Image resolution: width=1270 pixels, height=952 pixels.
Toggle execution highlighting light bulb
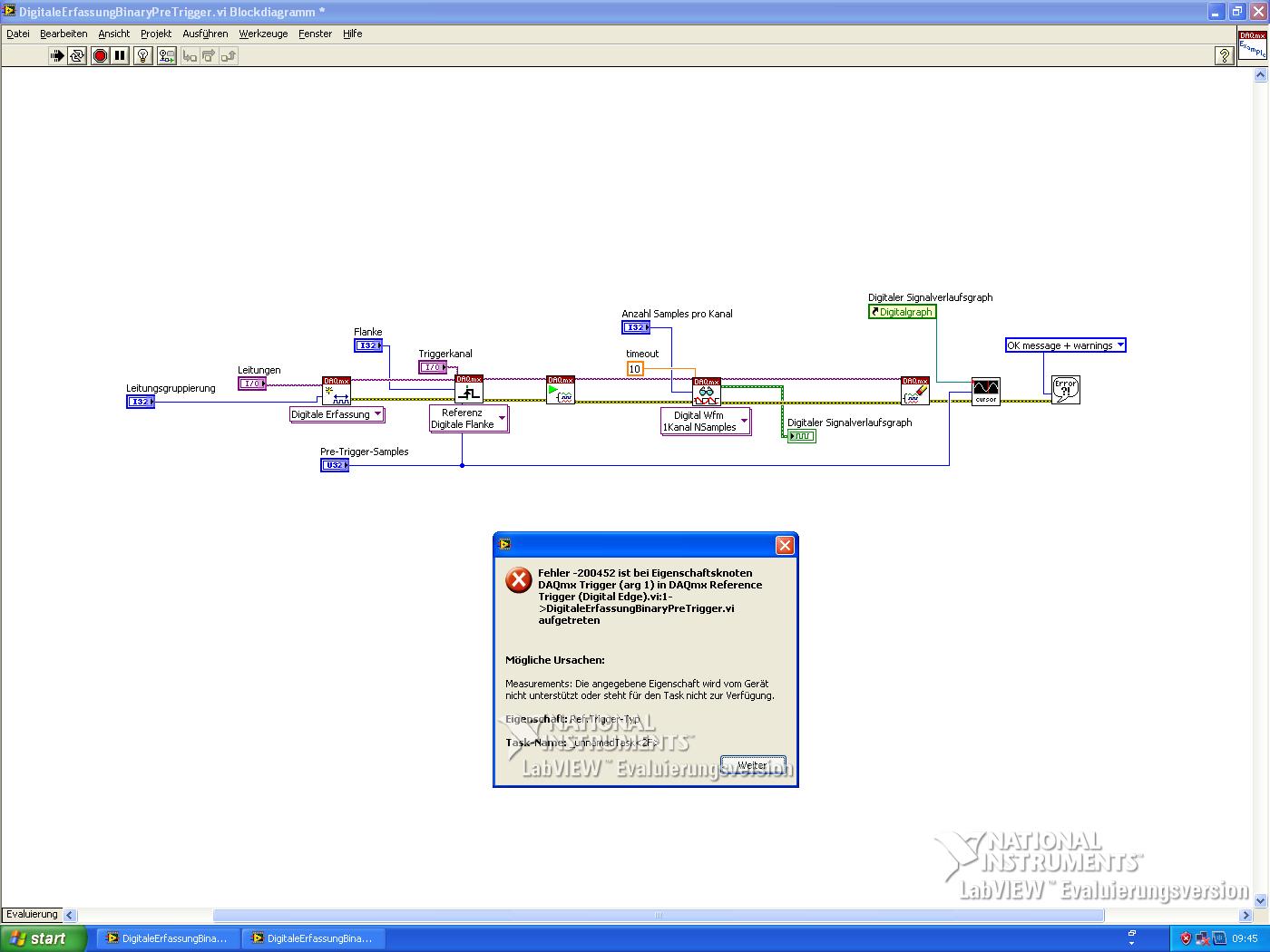[143, 56]
